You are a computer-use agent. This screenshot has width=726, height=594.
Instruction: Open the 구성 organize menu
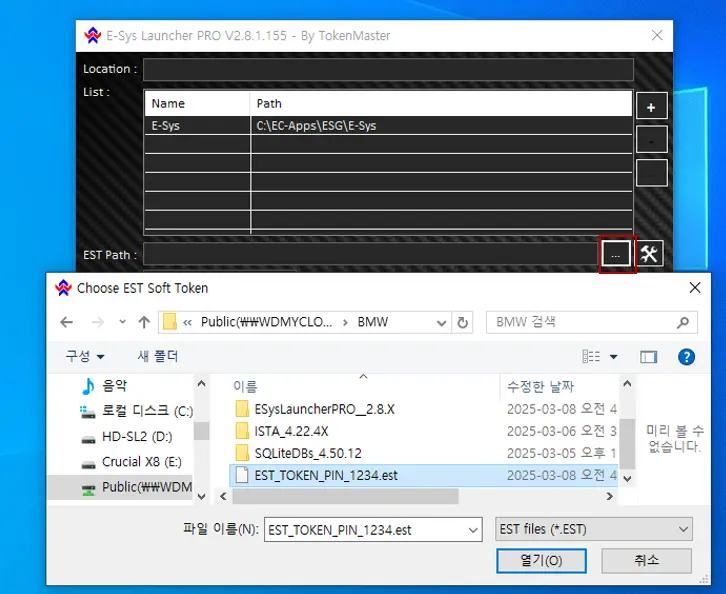click(x=85, y=356)
